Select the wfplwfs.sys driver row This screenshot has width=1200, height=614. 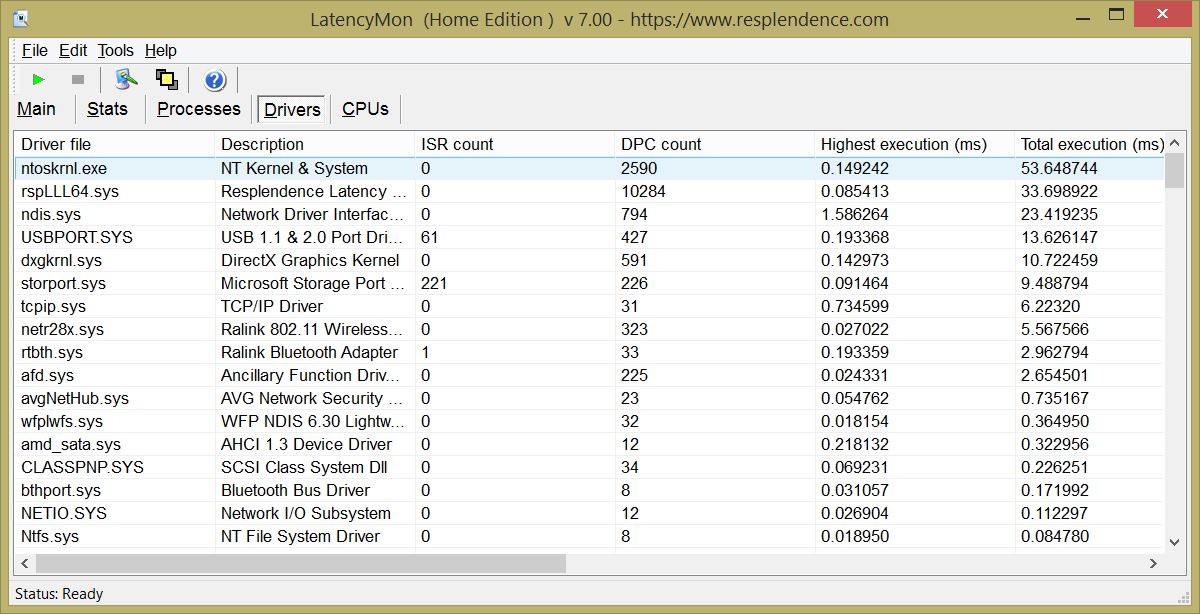point(590,421)
